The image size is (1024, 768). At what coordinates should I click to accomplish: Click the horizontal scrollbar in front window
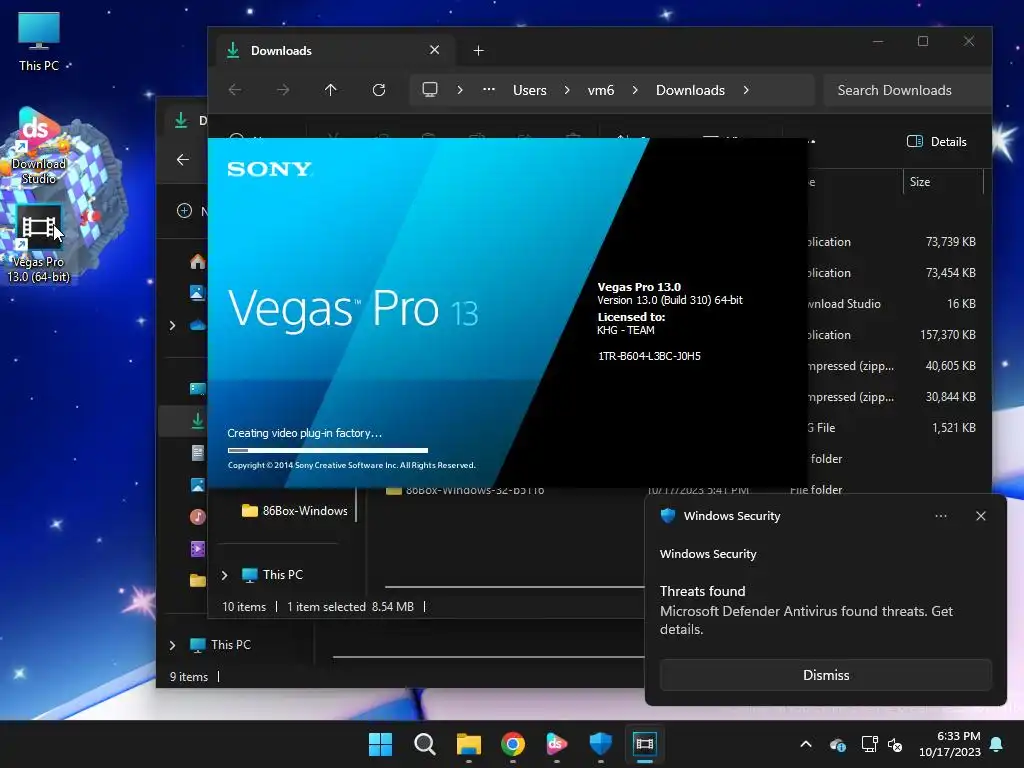(515, 587)
